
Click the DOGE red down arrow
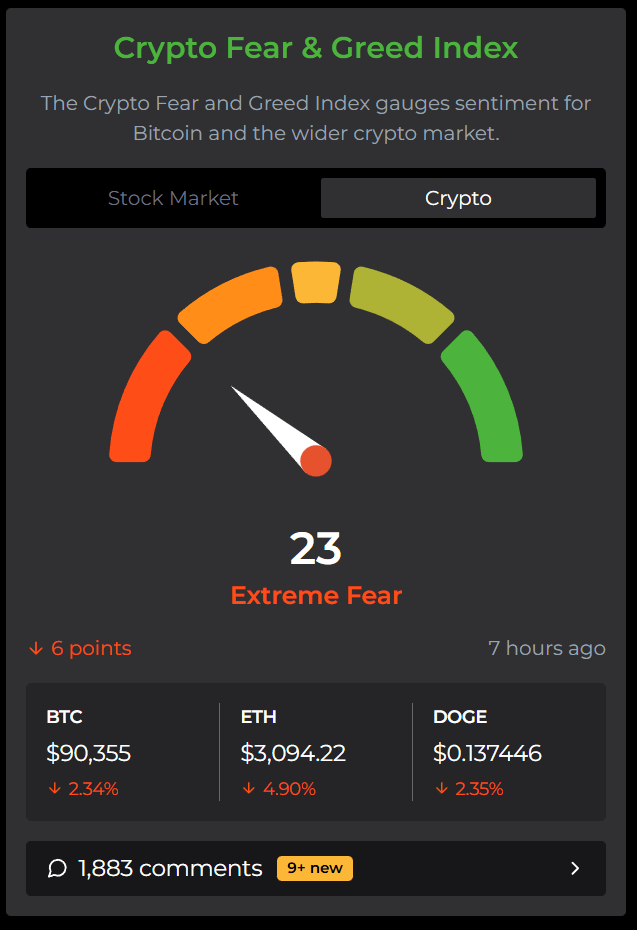pos(441,789)
